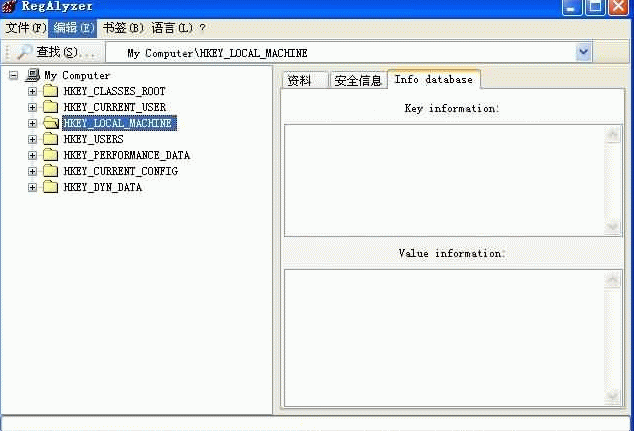The width and height of the screenshot is (634, 431).
Task: Select HKEY_CURRENT_USER in the tree
Action: (x=115, y=107)
